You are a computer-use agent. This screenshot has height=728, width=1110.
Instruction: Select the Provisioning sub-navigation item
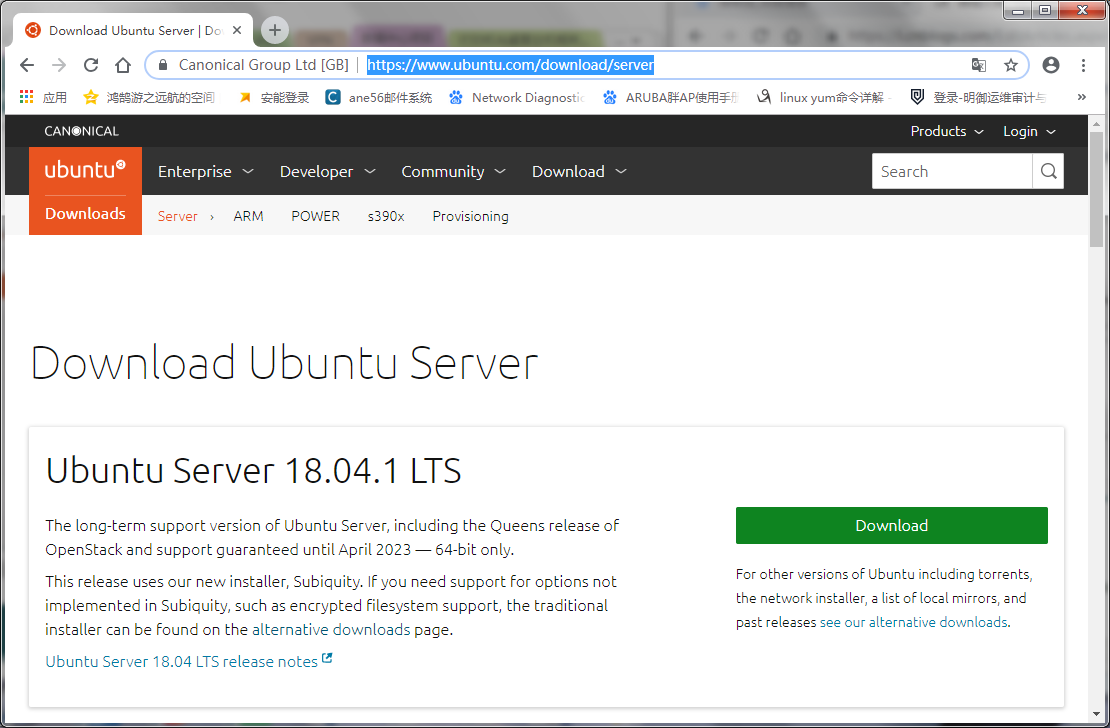coord(470,216)
